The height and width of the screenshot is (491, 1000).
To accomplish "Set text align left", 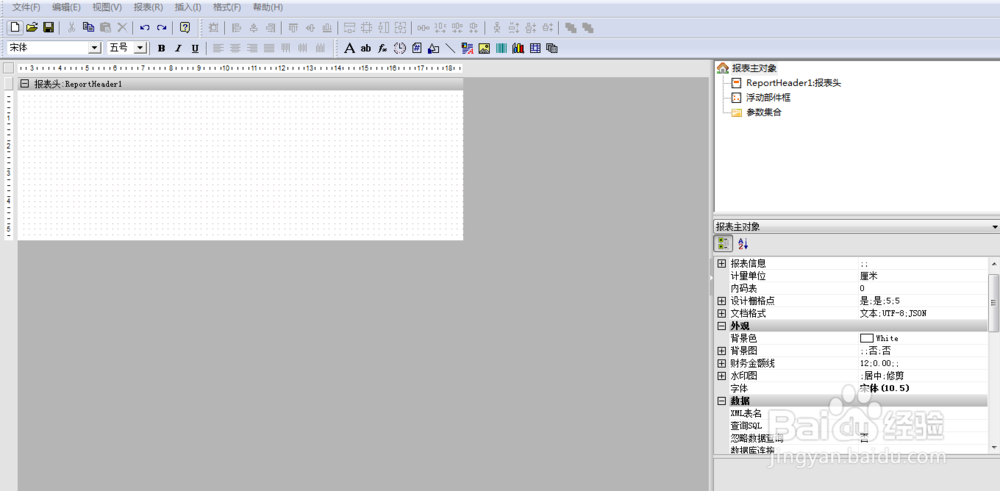I will pos(219,48).
